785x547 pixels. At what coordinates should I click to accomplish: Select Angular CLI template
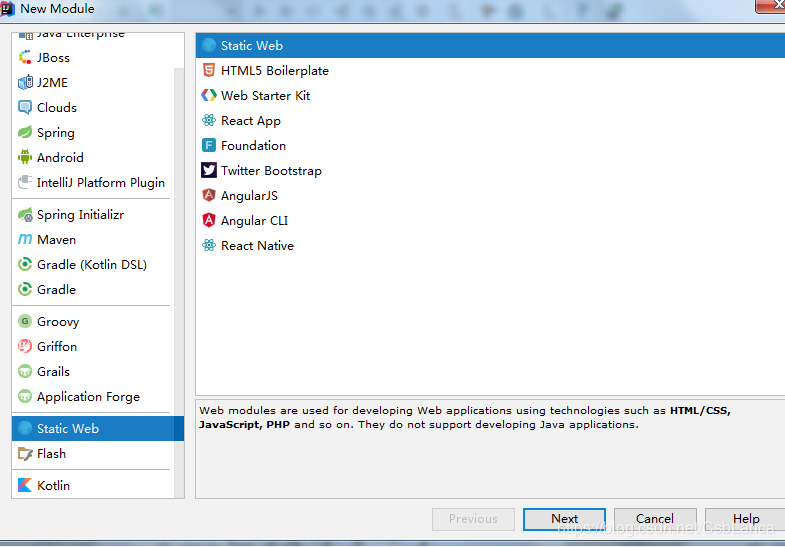(x=490, y=220)
